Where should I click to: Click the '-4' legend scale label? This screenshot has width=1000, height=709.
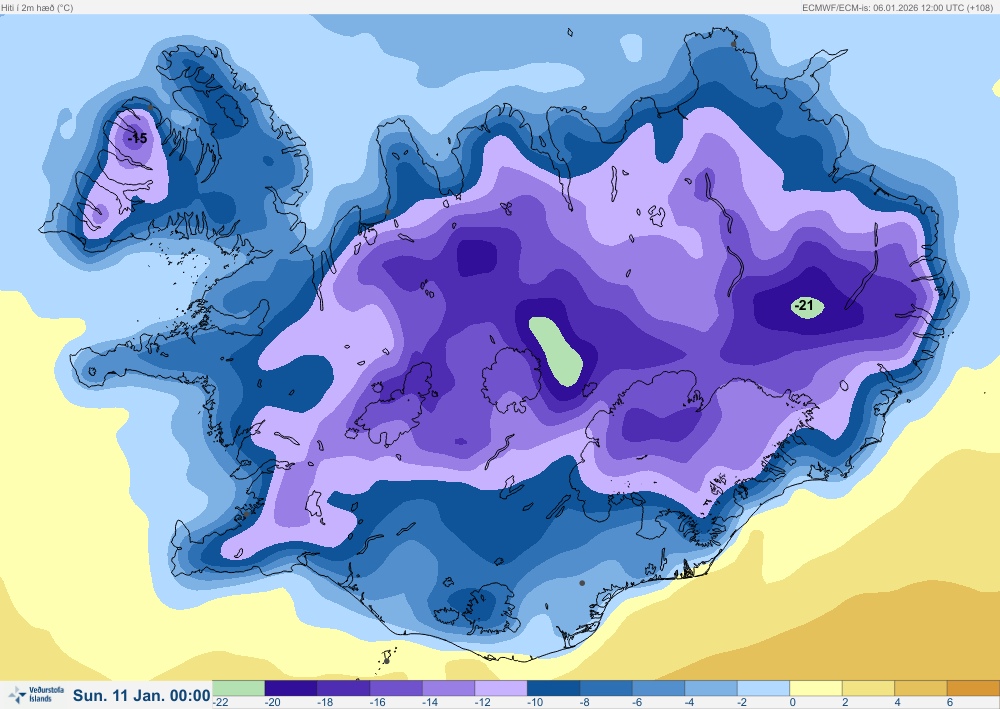690,703
